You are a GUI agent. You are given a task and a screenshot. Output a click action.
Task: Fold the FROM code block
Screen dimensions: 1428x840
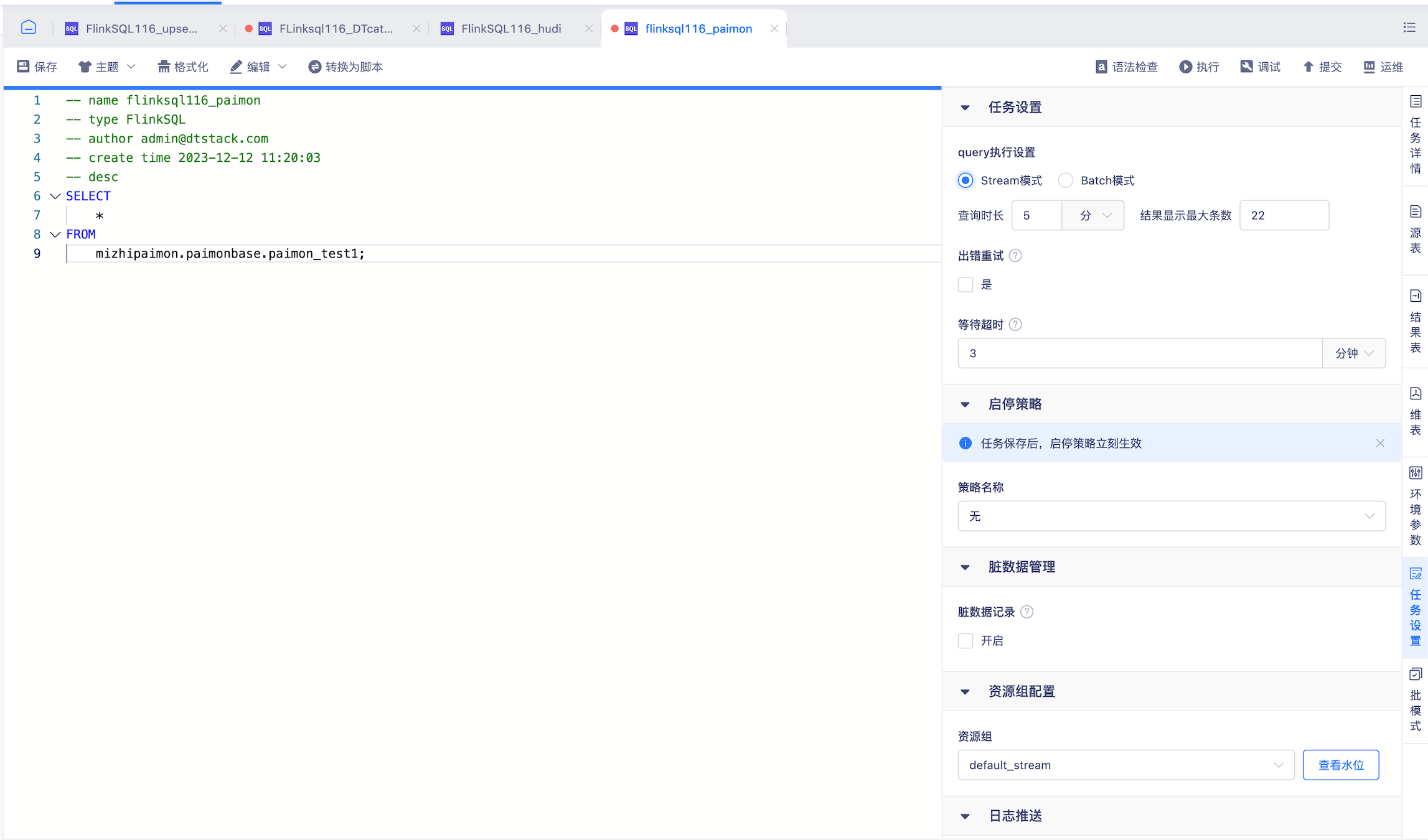55,235
